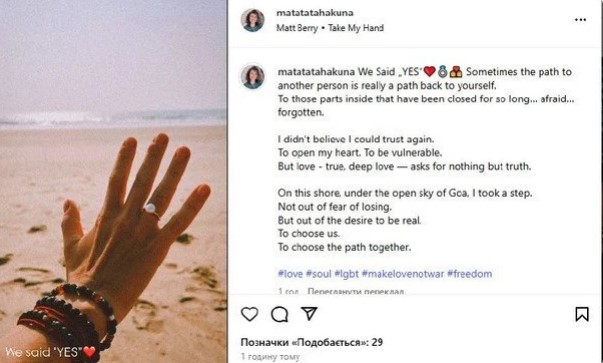603x363 pixels.
Task: Open comments with the speech bubble icon
Action: pos(280,314)
